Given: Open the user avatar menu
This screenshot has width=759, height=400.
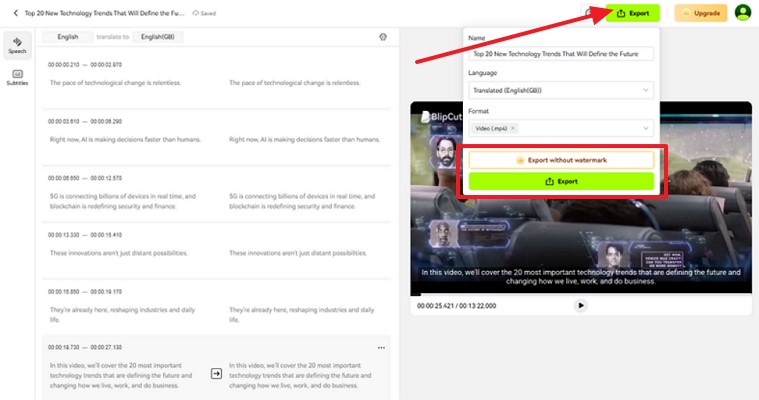Looking at the screenshot, I should click(743, 13).
